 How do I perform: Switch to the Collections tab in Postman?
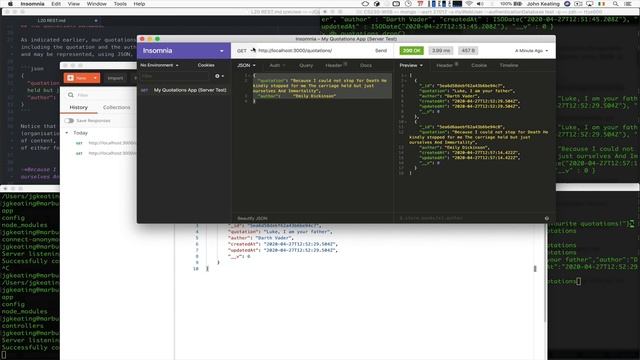point(117,107)
